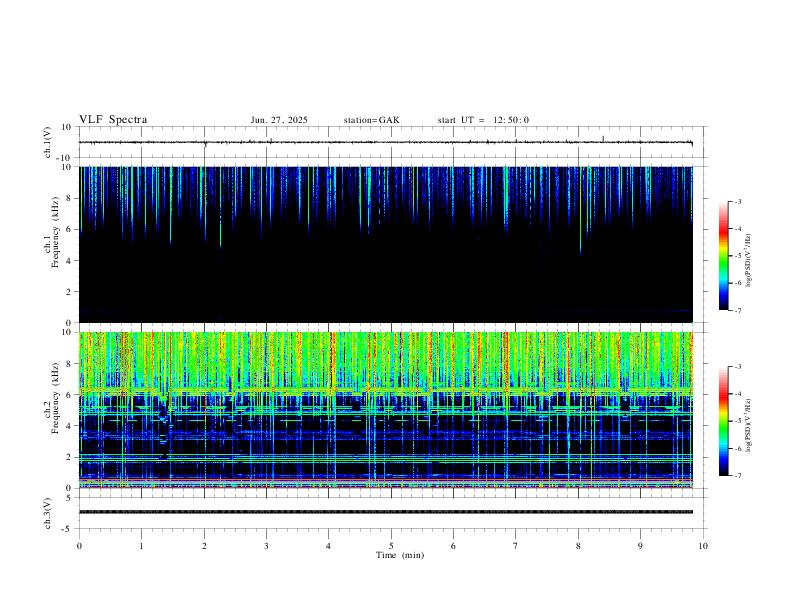Select the "Time (min)" axis title
Screen dimensions: 792x612
(400, 555)
